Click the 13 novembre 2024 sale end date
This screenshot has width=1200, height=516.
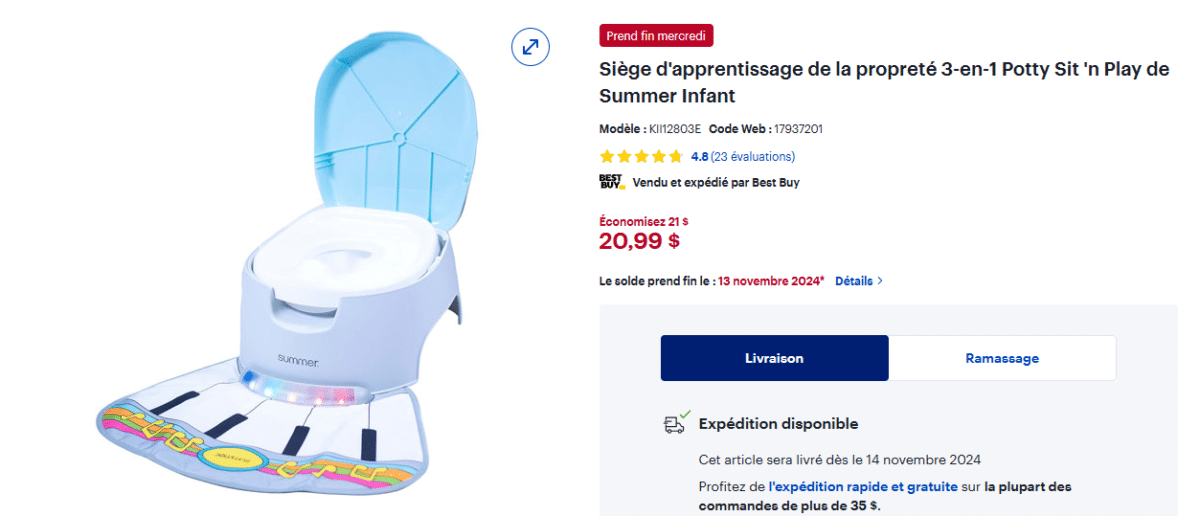pos(771,281)
